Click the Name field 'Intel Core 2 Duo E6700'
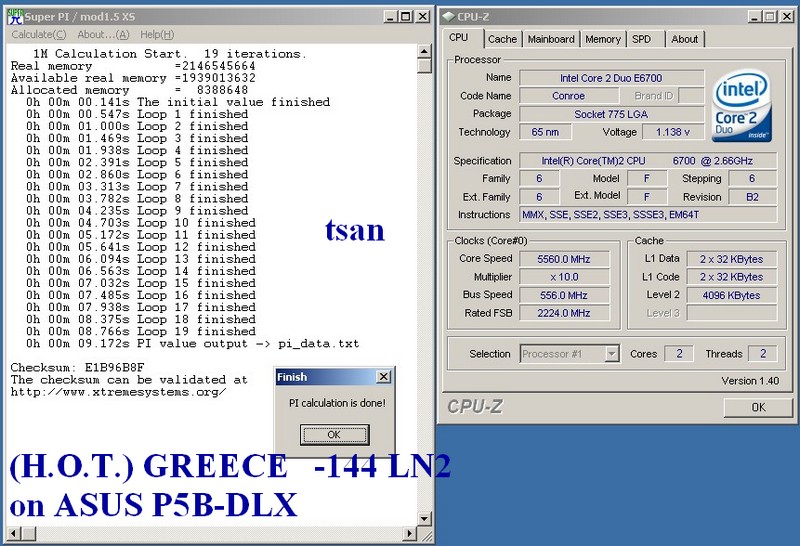Image resolution: width=800 pixels, height=546 pixels. [611, 78]
